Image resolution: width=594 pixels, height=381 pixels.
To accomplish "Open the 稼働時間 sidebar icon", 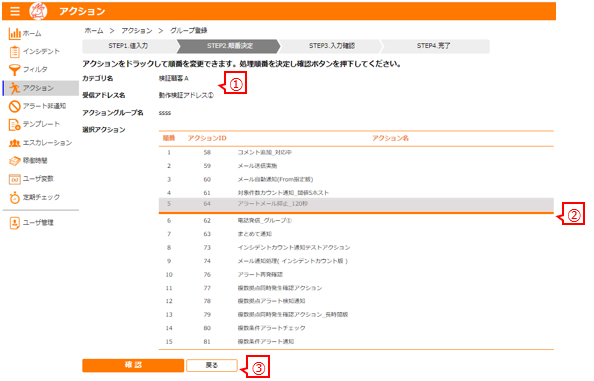I will pos(14,161).
